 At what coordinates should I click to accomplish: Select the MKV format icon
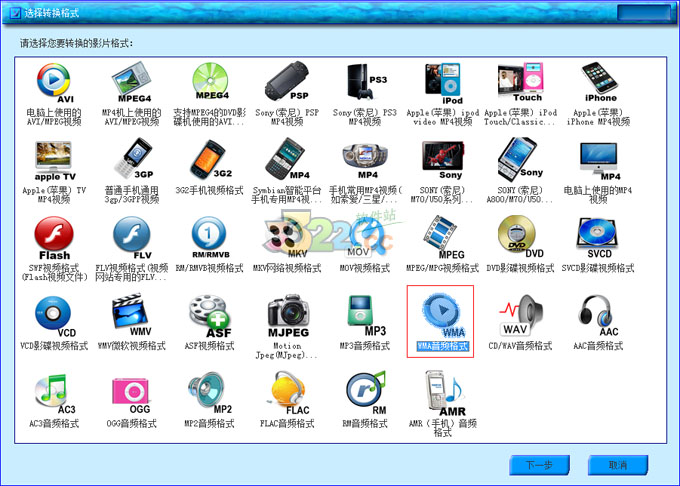(x=287, y=238)
